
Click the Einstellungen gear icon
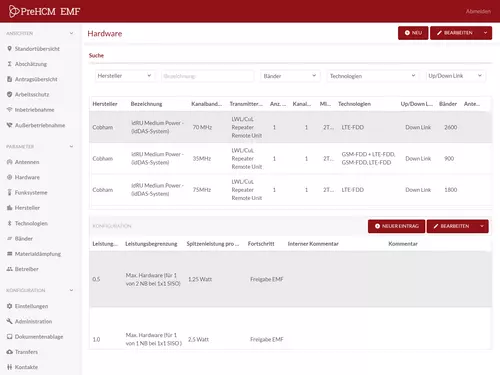tap(9, 306)
